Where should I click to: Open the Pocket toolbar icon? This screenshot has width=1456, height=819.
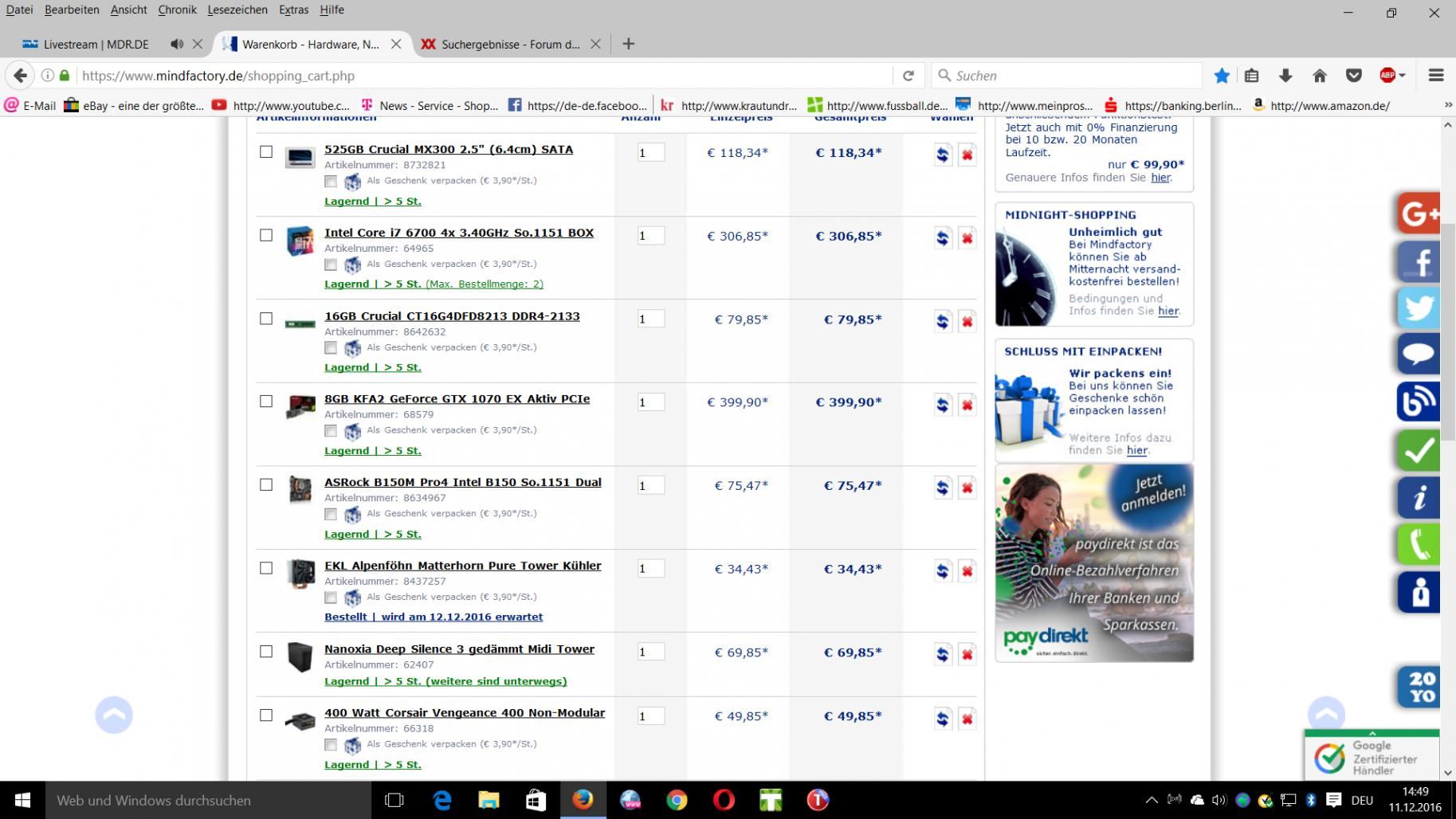[x=1353, y=76]
